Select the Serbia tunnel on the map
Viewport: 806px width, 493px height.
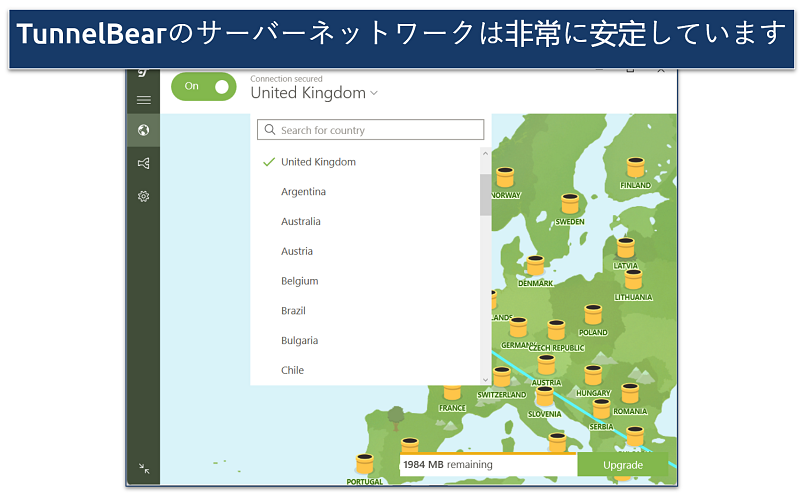pyautogui.click(x=601, y=409)
